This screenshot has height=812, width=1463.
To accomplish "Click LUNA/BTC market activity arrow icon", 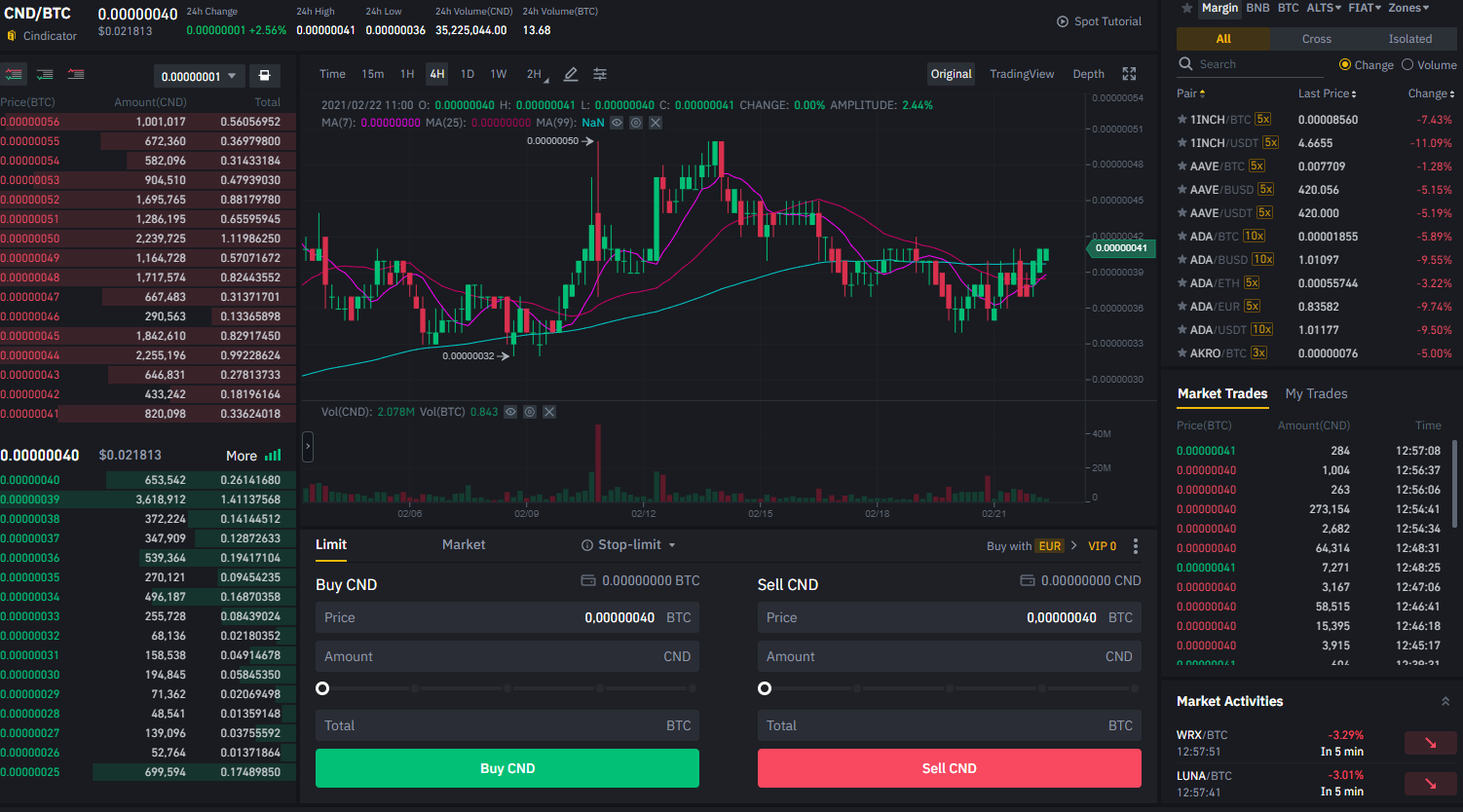I will (x=1430, y=784).
